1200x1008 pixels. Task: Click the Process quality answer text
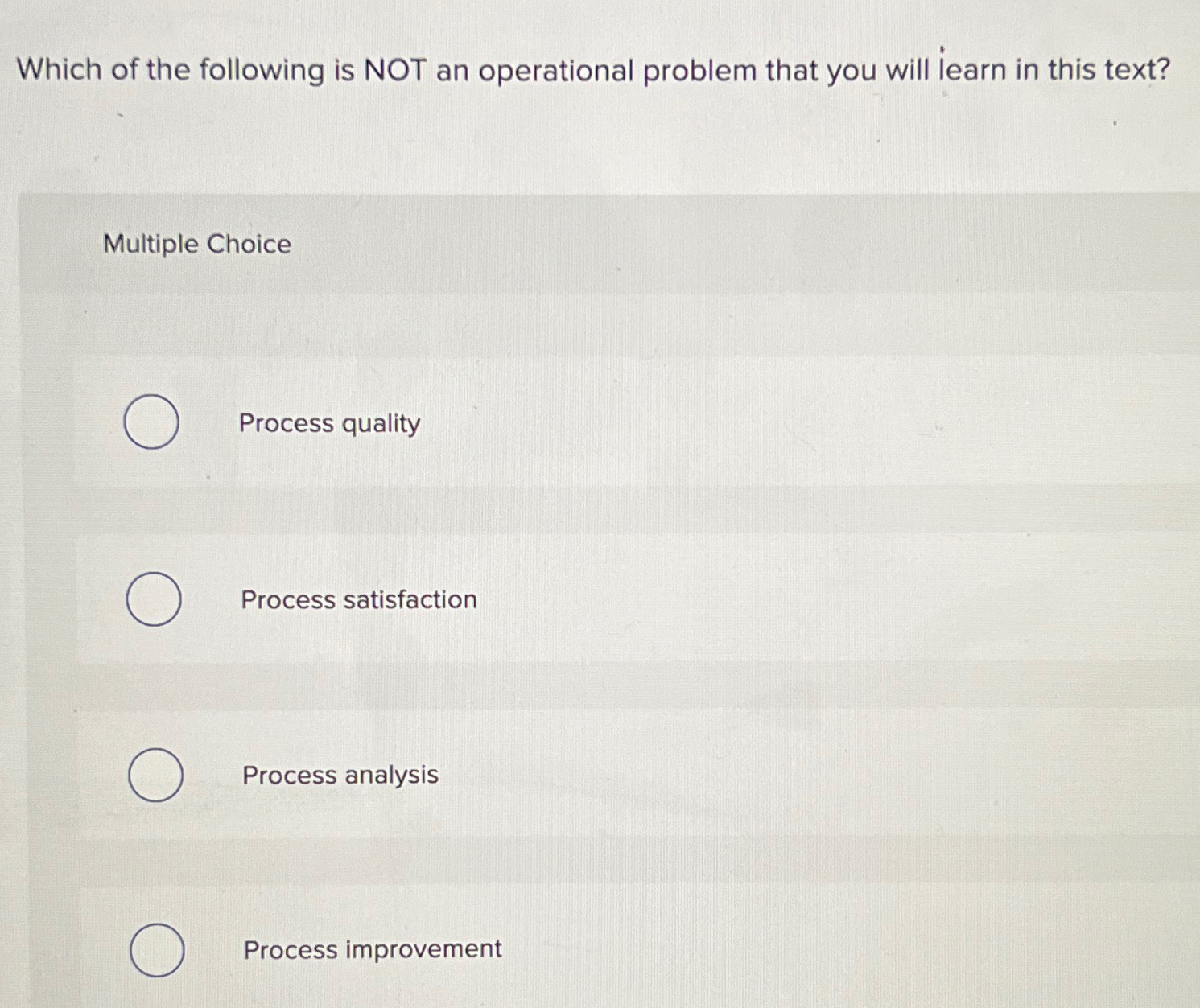[x=328, y=423]
